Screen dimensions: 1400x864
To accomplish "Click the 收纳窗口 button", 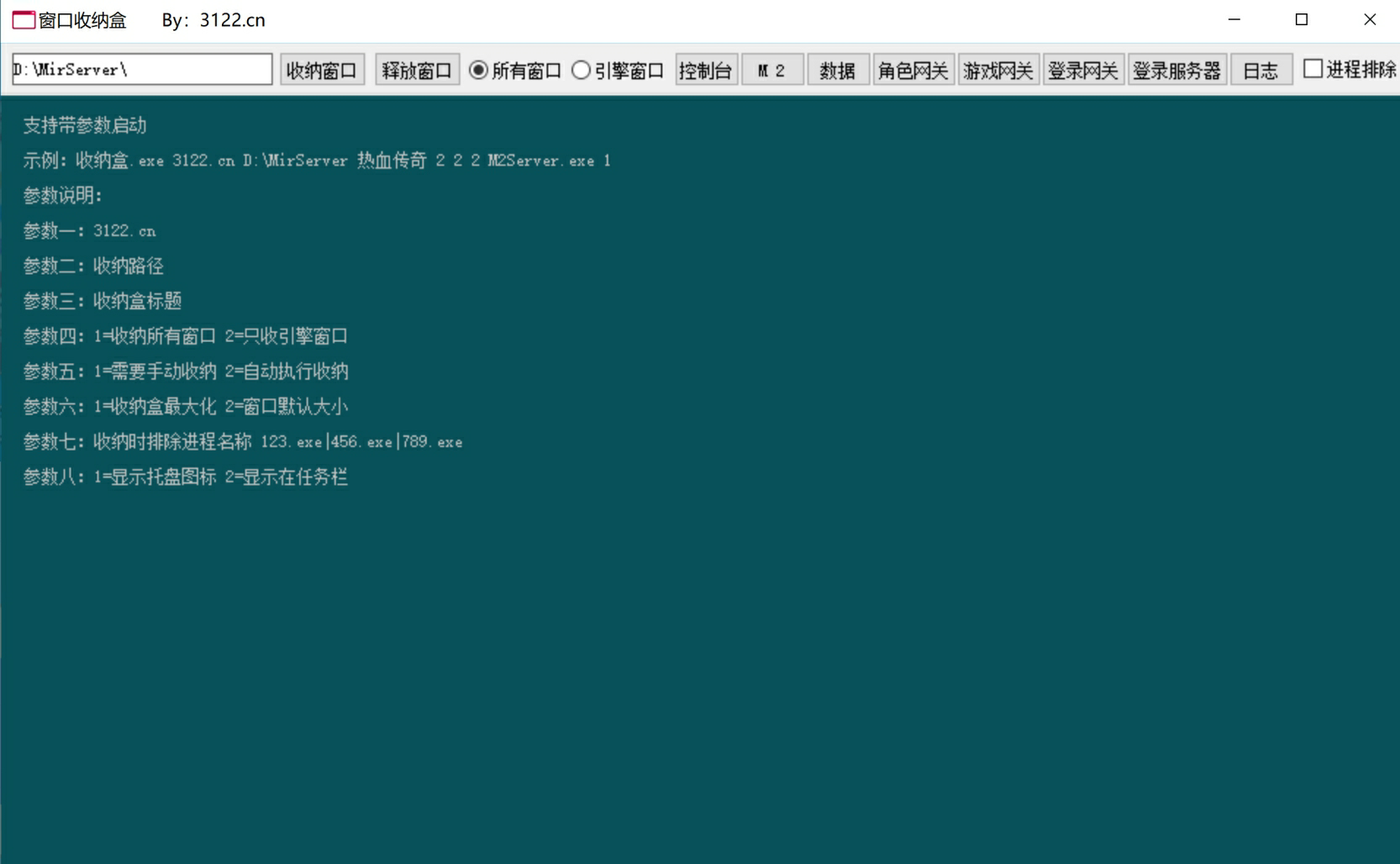I will click(322, 70).
